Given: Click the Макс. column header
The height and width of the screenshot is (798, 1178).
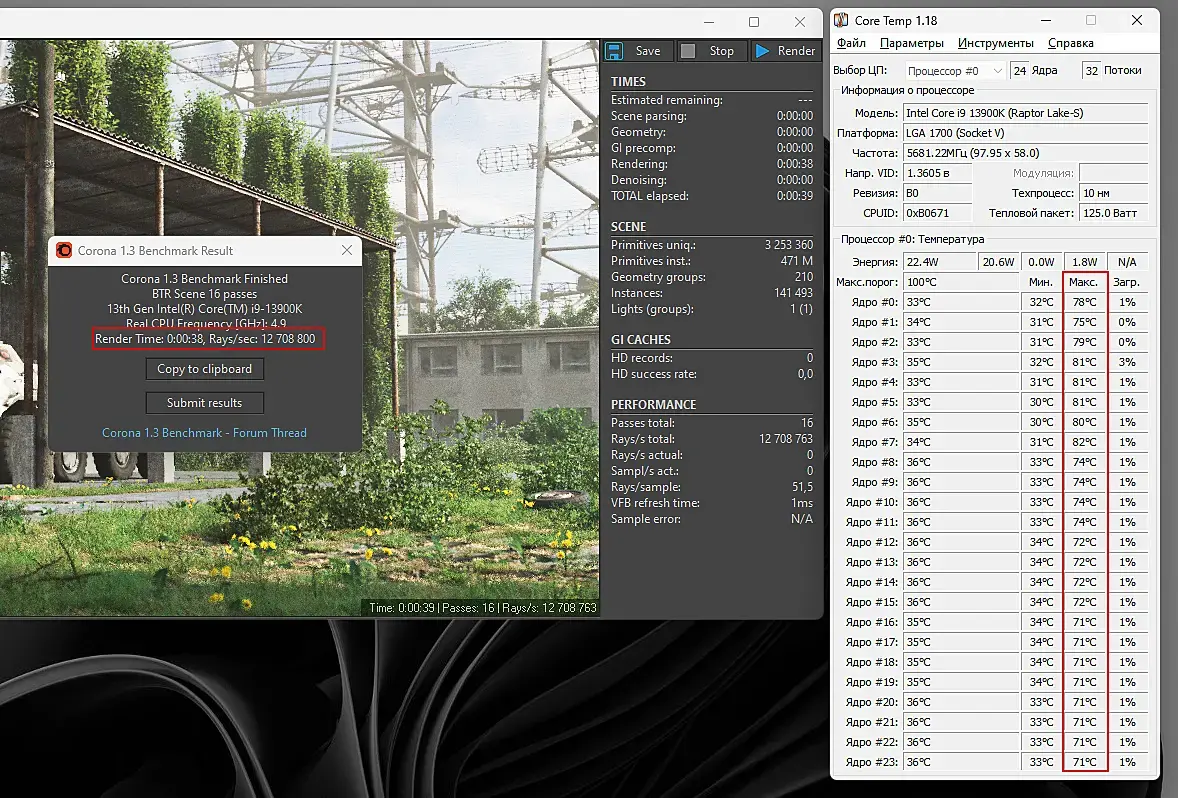Looking at the screenshot, I should [1084, 282].
